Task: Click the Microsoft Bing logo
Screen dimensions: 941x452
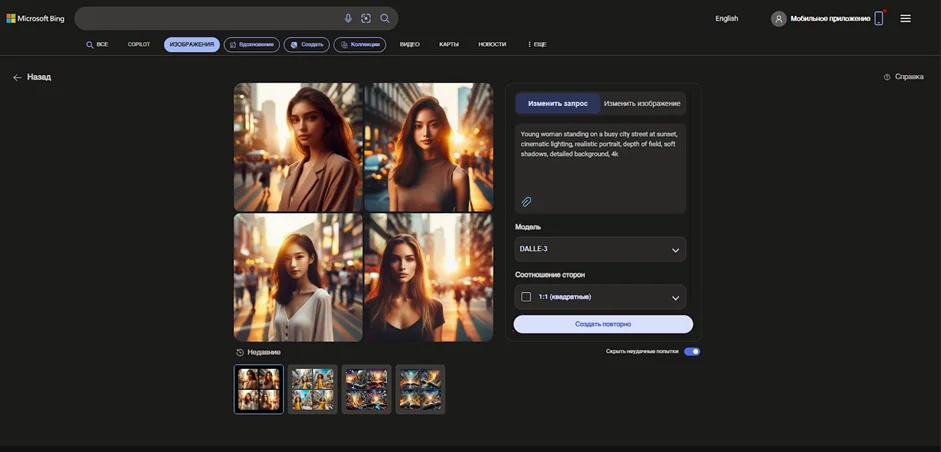Action: (35, 19)
